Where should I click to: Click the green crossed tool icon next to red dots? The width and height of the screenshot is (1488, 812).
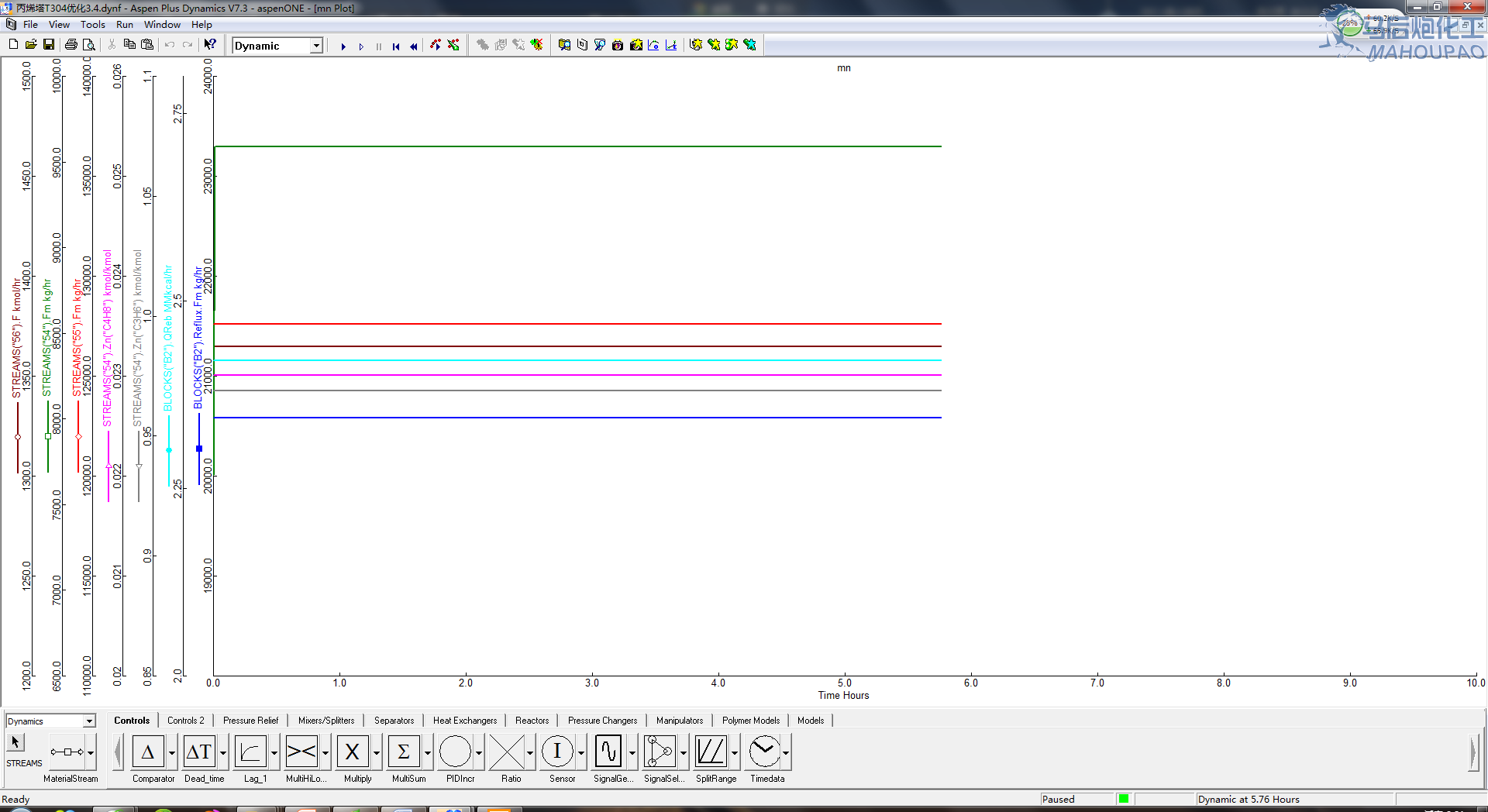pos(453,45)
